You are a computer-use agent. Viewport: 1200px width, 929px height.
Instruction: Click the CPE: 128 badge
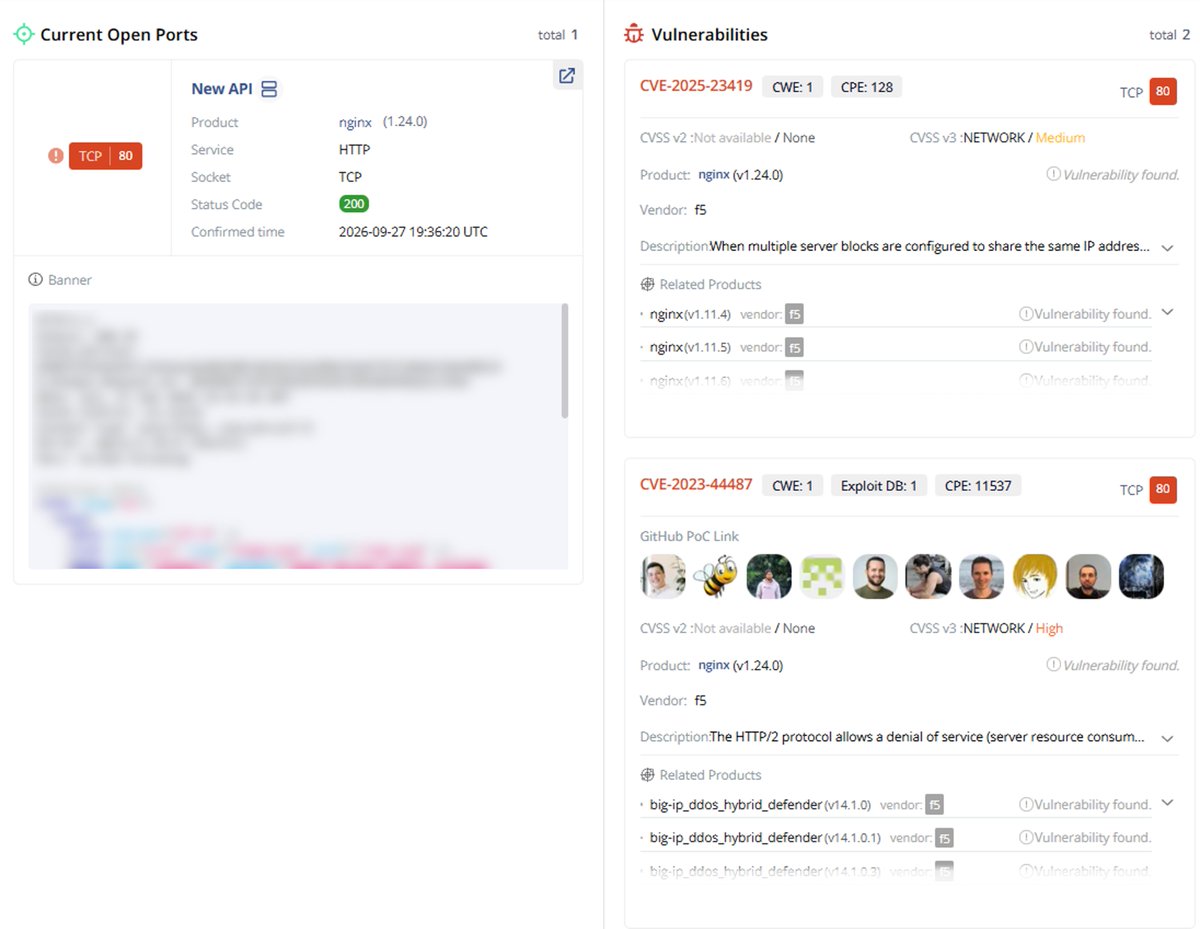[866, 87]
